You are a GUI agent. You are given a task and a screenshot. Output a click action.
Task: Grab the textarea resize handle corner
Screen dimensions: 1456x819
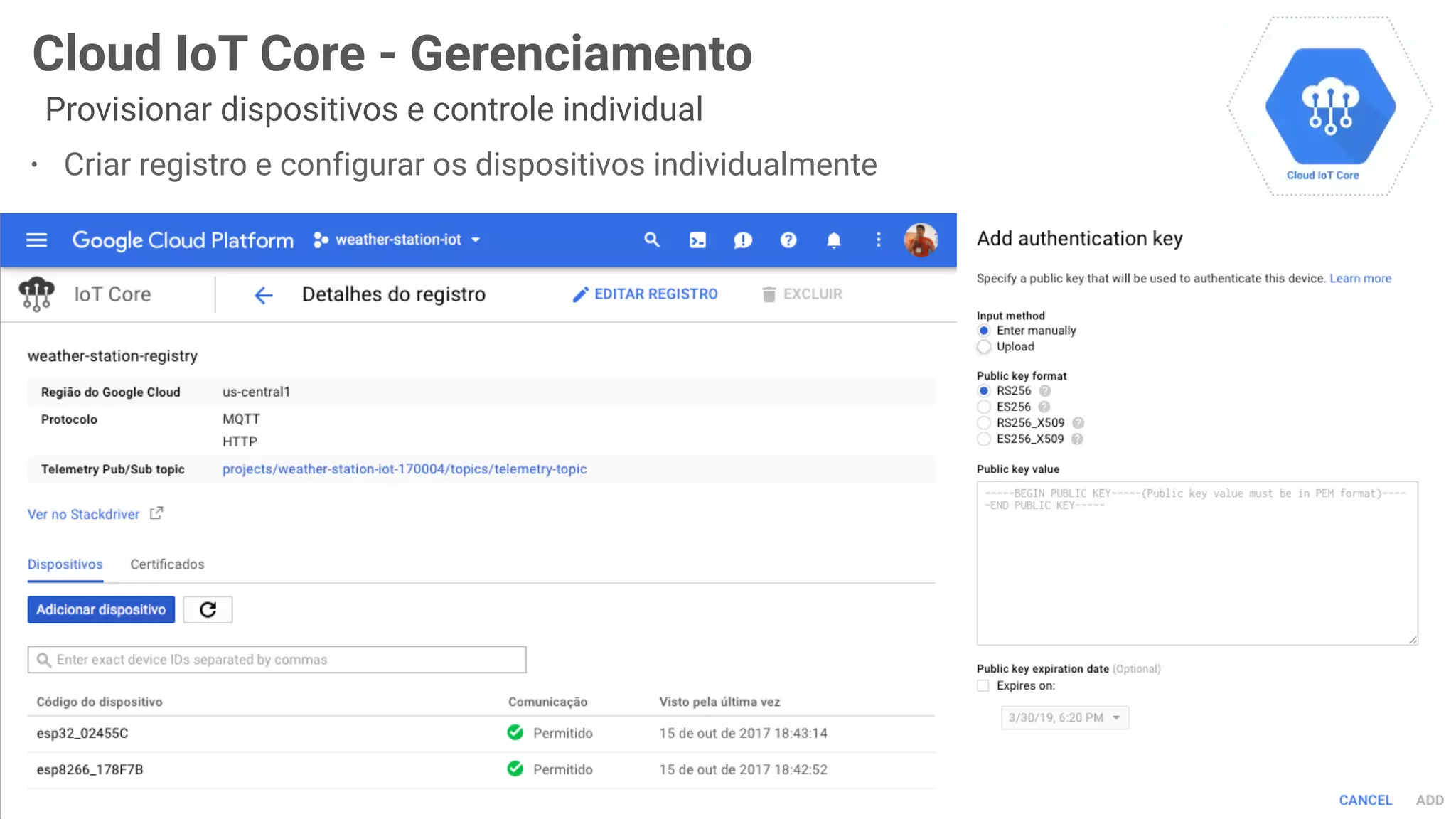(1413, 640)
